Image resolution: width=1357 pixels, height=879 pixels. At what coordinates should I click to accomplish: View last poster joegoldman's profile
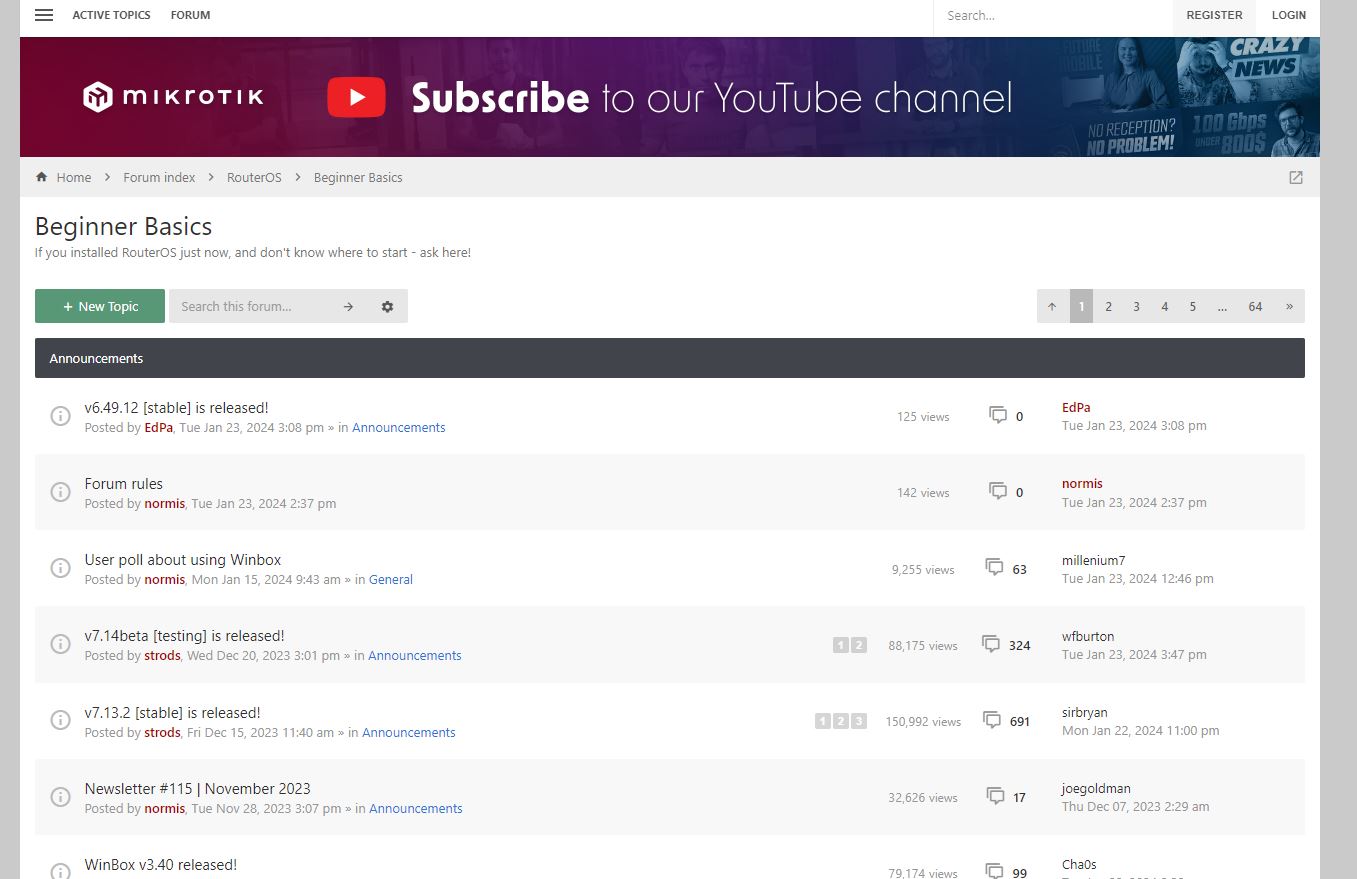click(1096, 788)
